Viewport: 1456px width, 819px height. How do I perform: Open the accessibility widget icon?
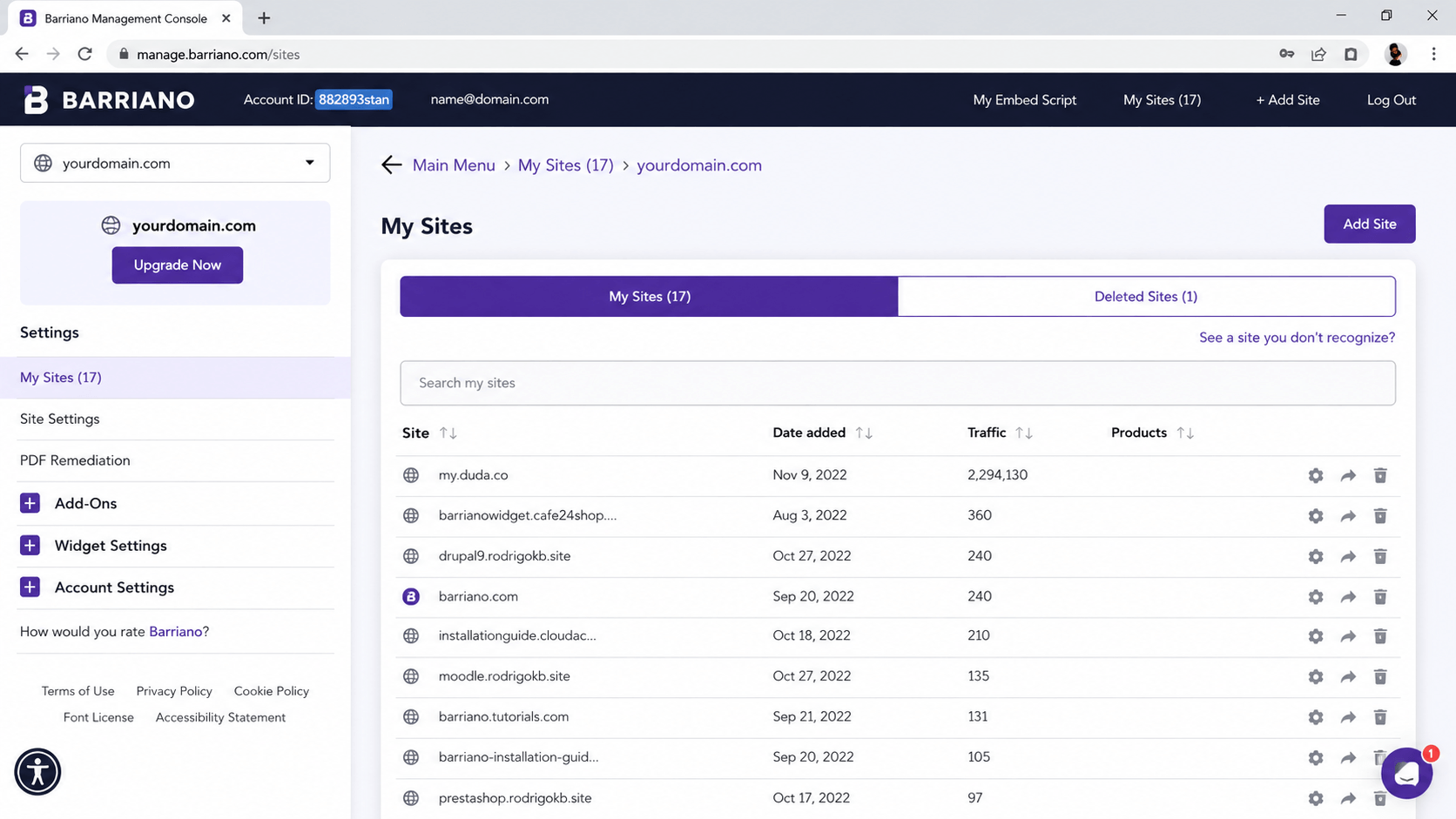click(37, 772)
